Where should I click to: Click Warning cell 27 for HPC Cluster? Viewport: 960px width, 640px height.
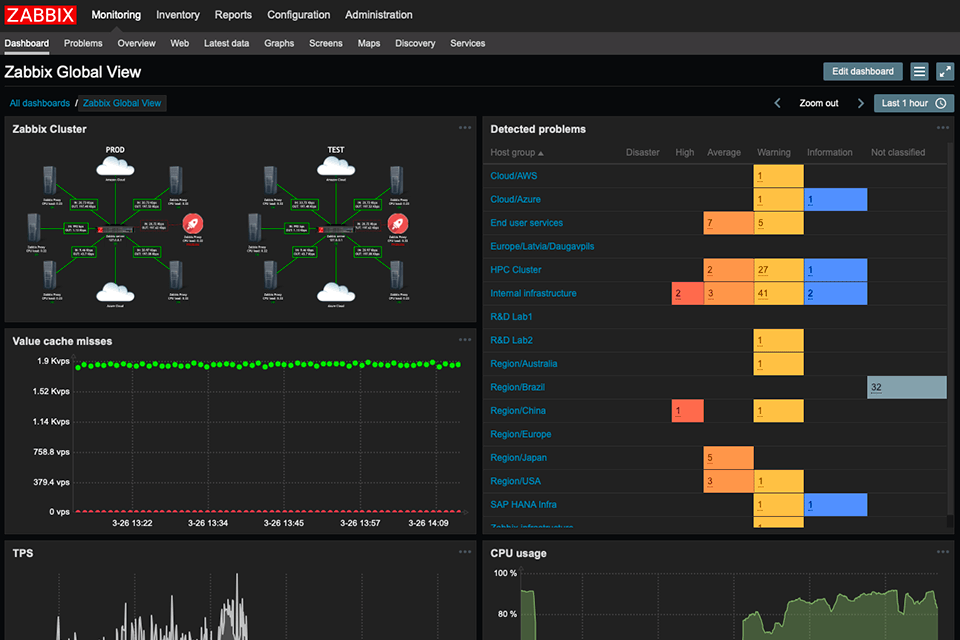[x=778, y=269]
